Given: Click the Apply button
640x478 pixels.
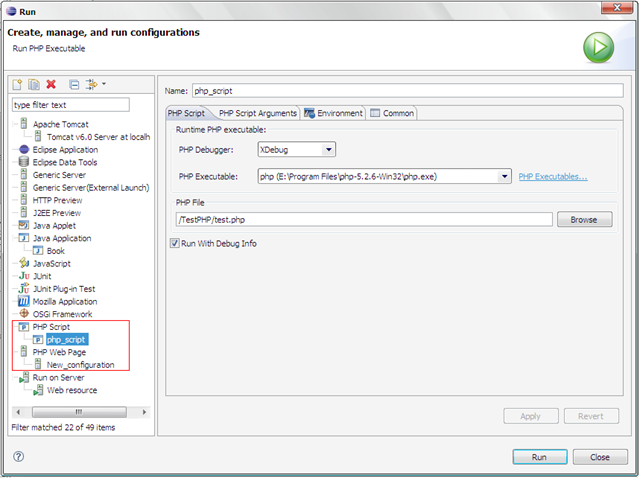Looking at the screenshot, I should pyautogui.click(x=531, y=416).
